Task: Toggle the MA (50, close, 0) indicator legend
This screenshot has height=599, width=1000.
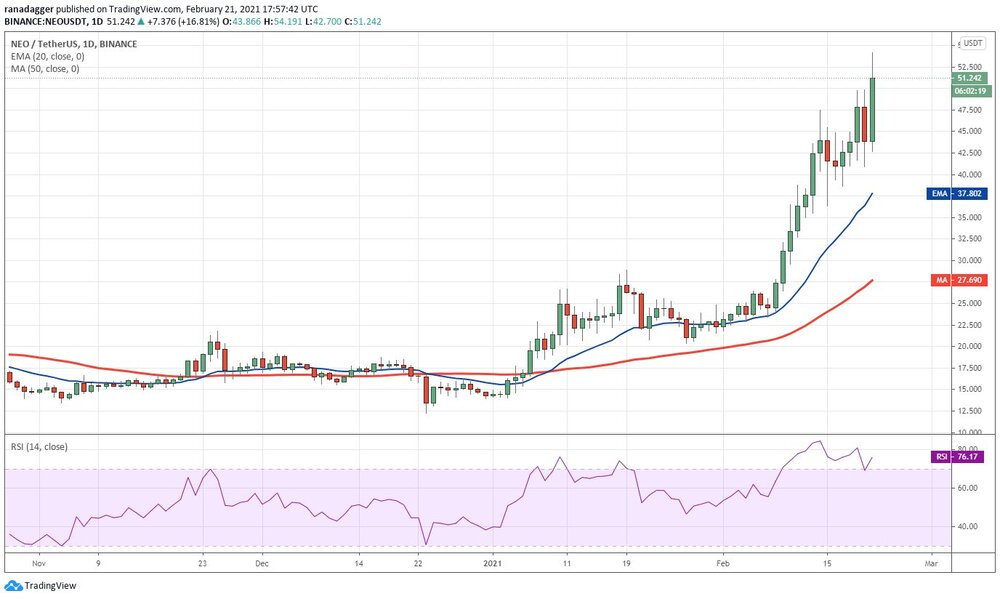Action: 46,68
